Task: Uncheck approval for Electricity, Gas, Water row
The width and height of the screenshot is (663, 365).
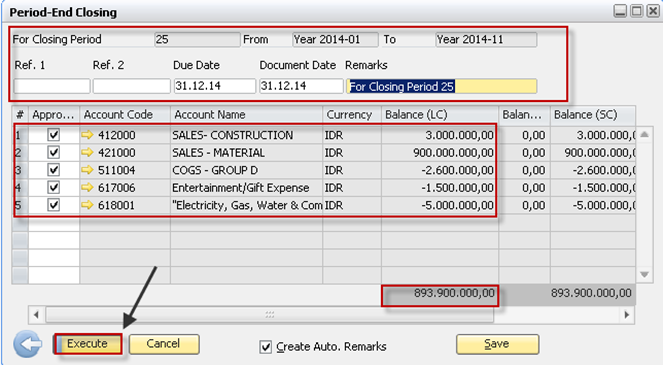Action: pos(54,205)
